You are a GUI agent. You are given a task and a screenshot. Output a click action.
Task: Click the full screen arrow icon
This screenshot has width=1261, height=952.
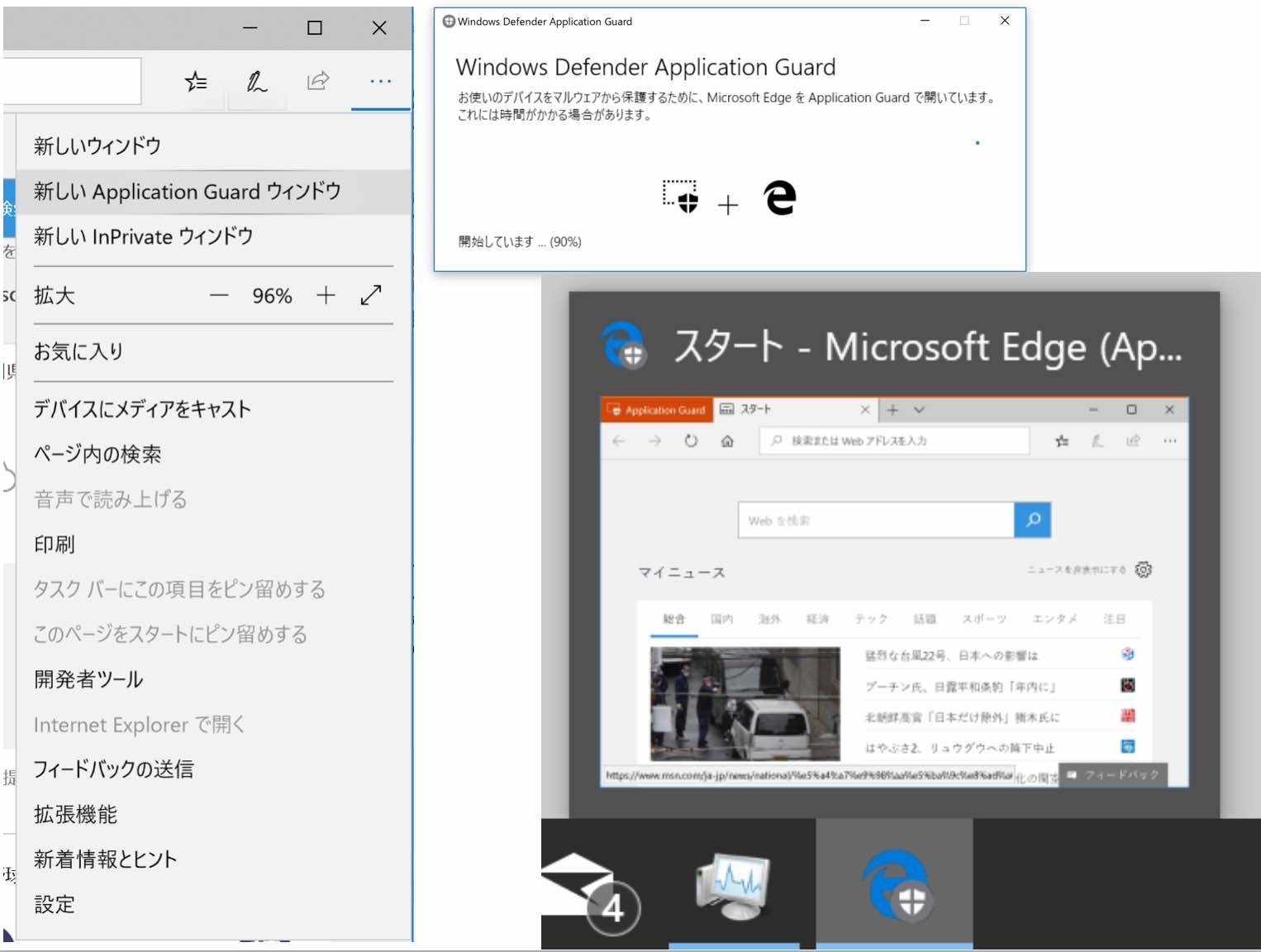coord(371,295)
